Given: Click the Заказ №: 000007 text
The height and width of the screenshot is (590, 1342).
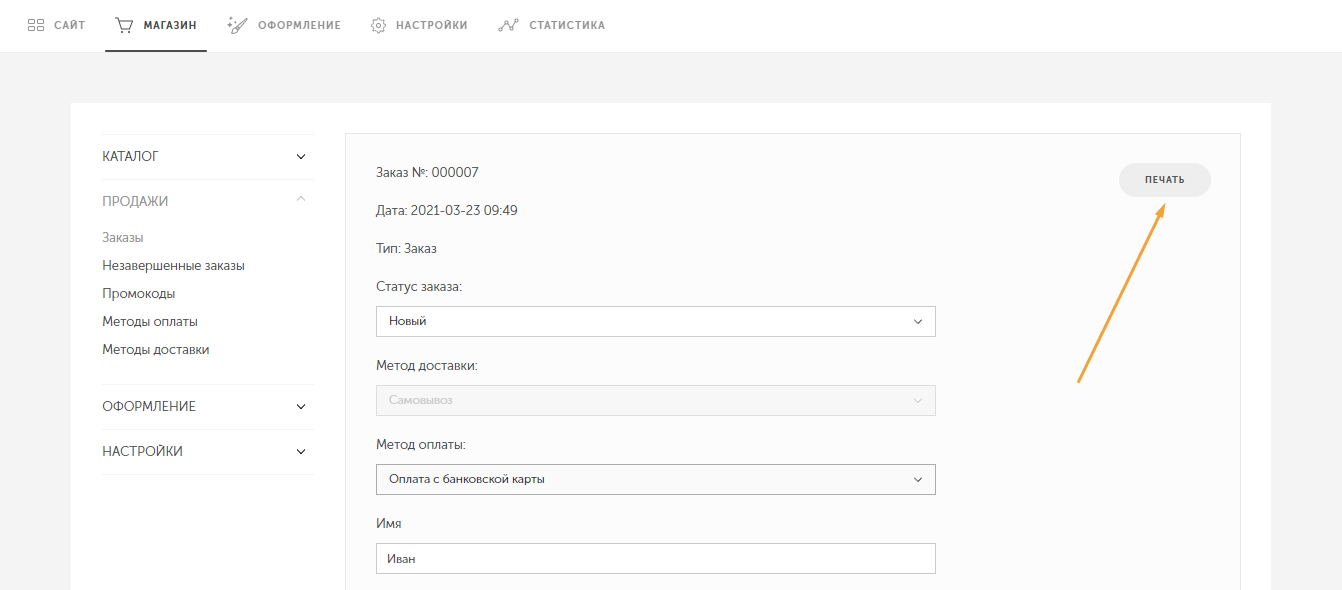Looking at the screenshot, I should point(427,172).
